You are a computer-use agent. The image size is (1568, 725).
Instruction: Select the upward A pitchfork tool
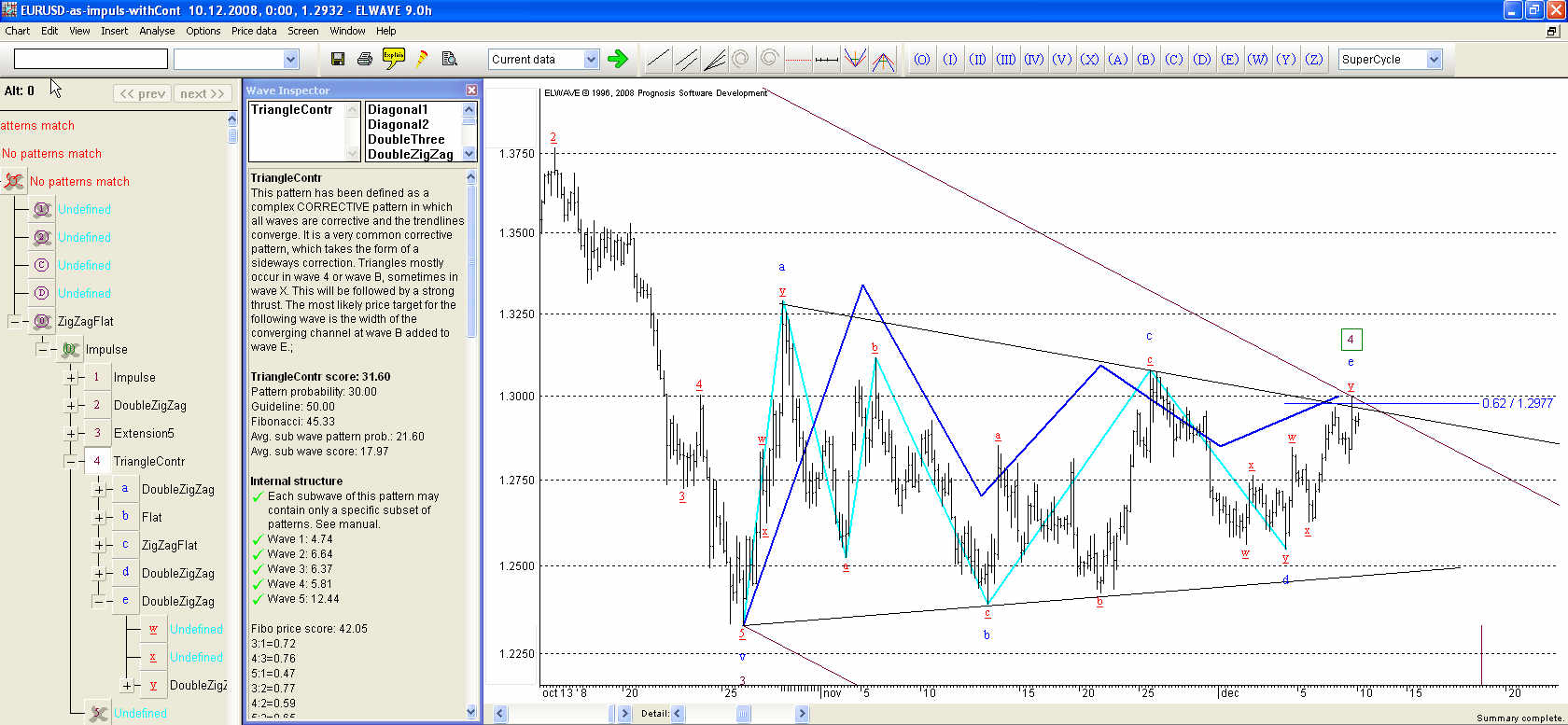883,60
